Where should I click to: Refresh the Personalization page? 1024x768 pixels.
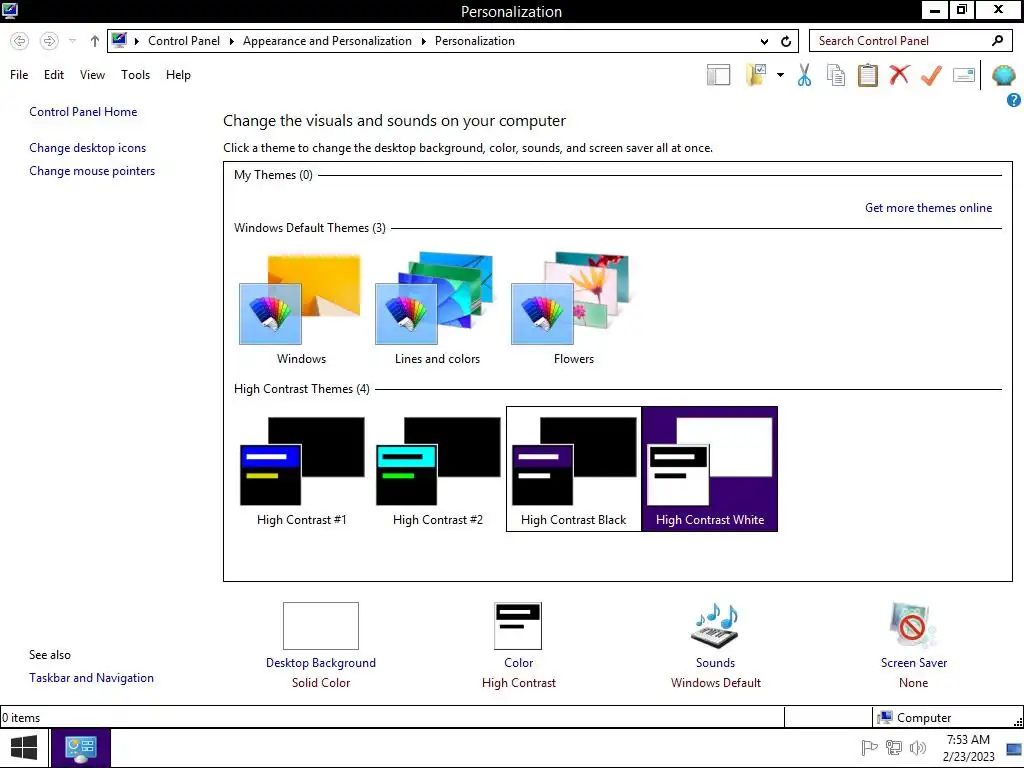coord(786,41)
